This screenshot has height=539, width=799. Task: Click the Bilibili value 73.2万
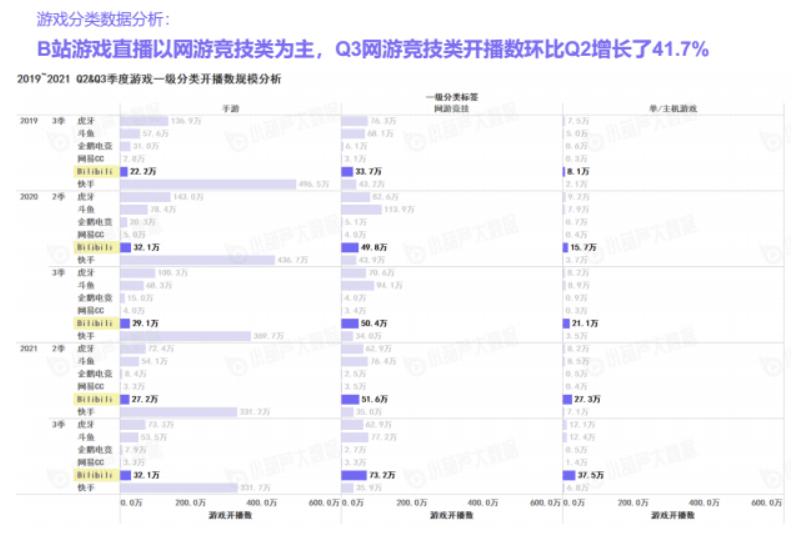point(382,475)
